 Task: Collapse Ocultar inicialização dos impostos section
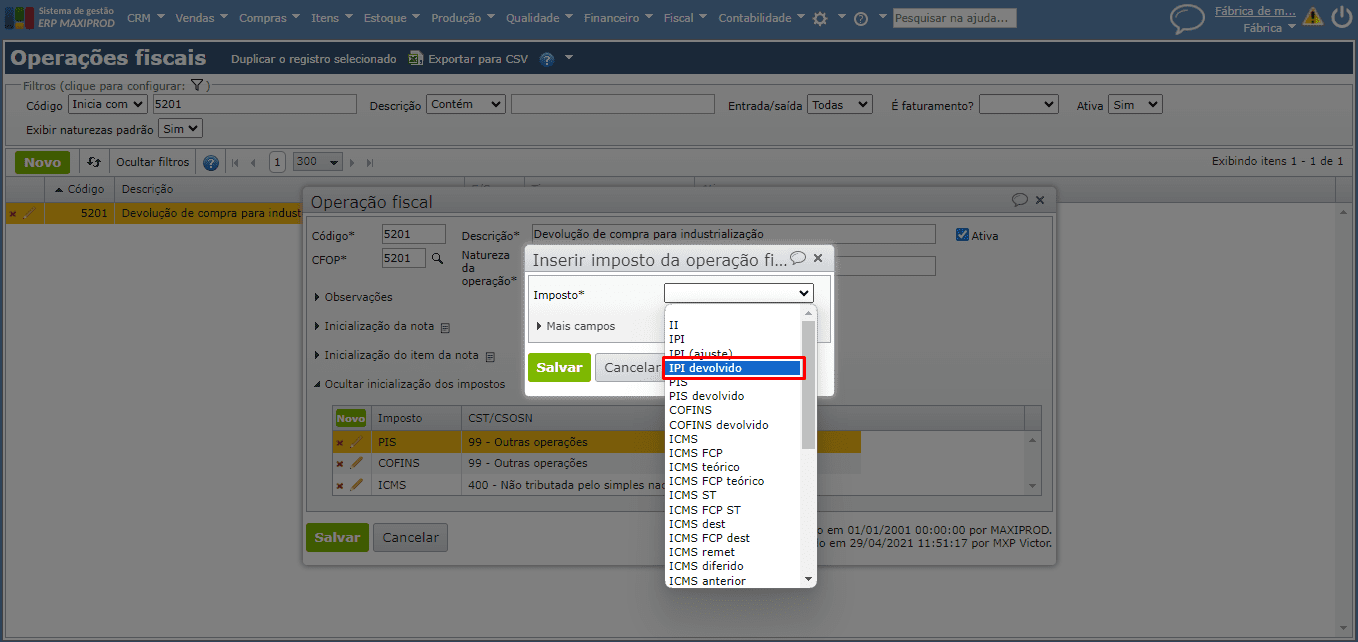[410, 384]
